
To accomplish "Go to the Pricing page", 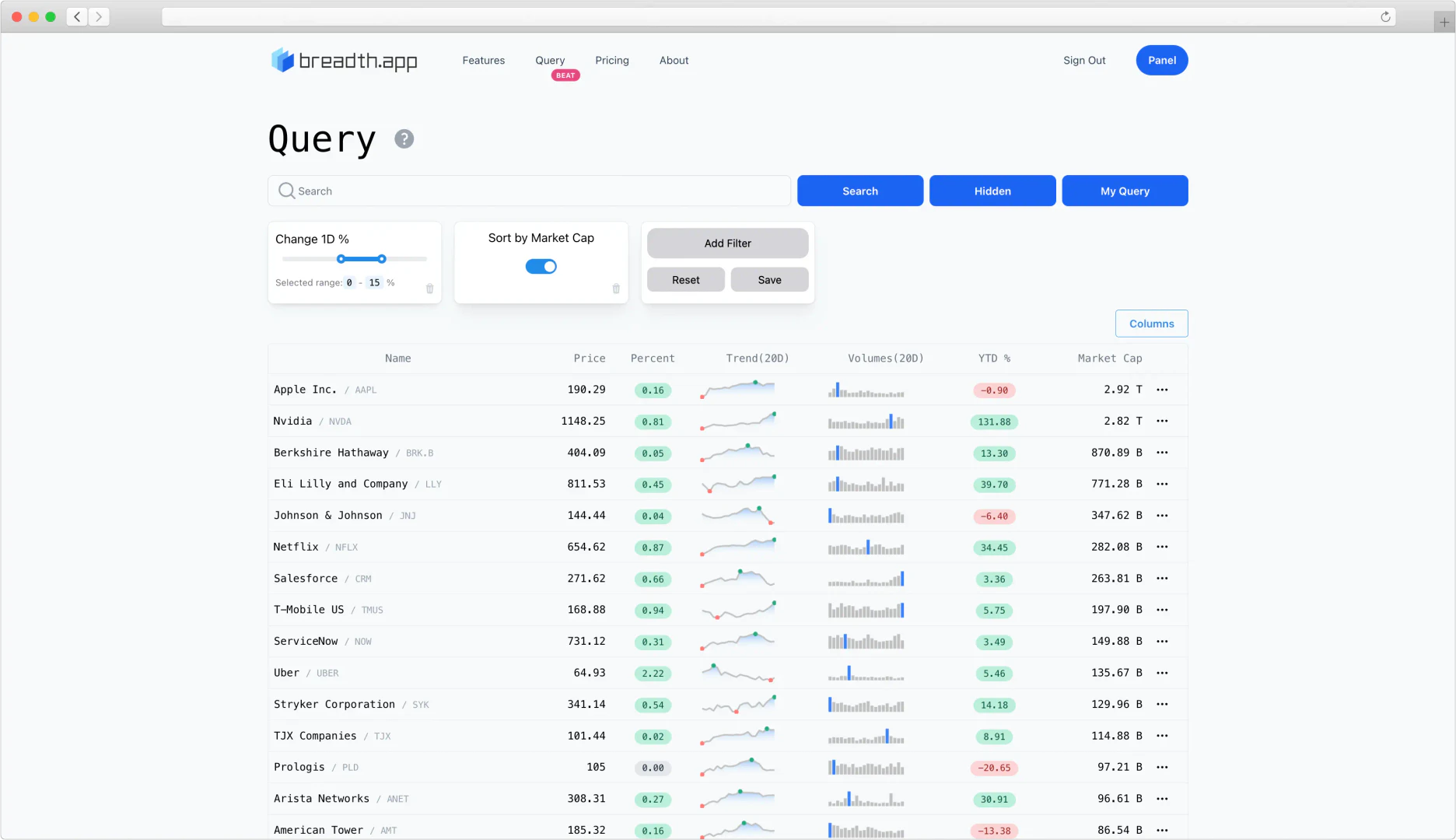I will pos(612,60).
